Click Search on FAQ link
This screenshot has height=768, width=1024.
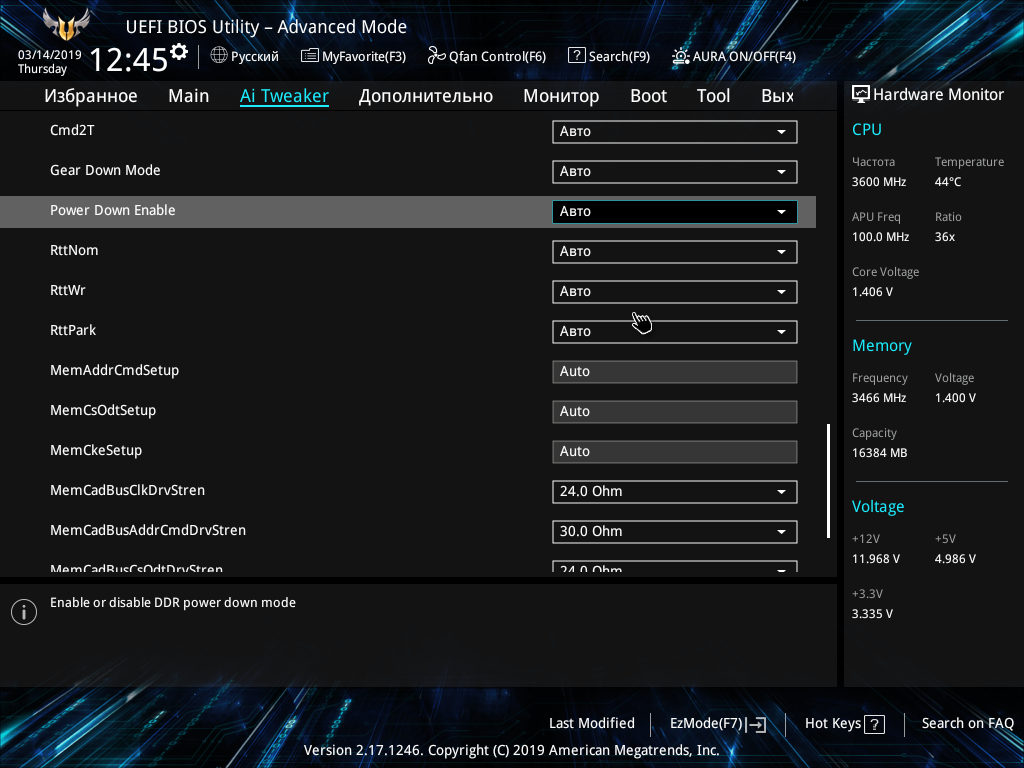pyautogui.click(x=968, y=724)
